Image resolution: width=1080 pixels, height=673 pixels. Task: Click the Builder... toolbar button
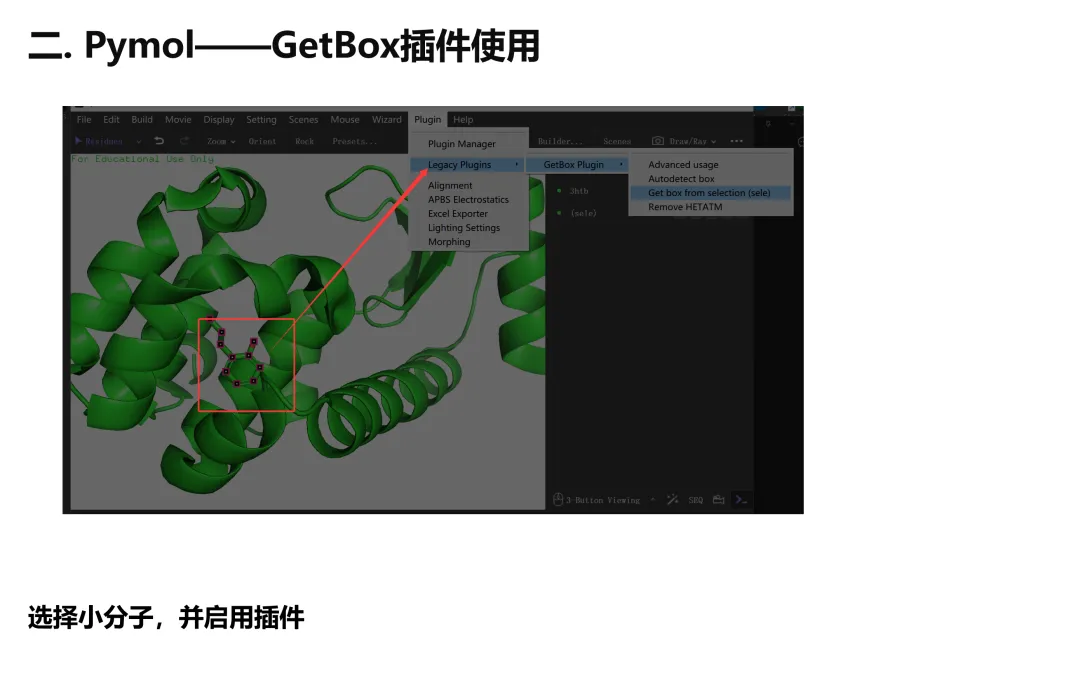pos(560,141)
